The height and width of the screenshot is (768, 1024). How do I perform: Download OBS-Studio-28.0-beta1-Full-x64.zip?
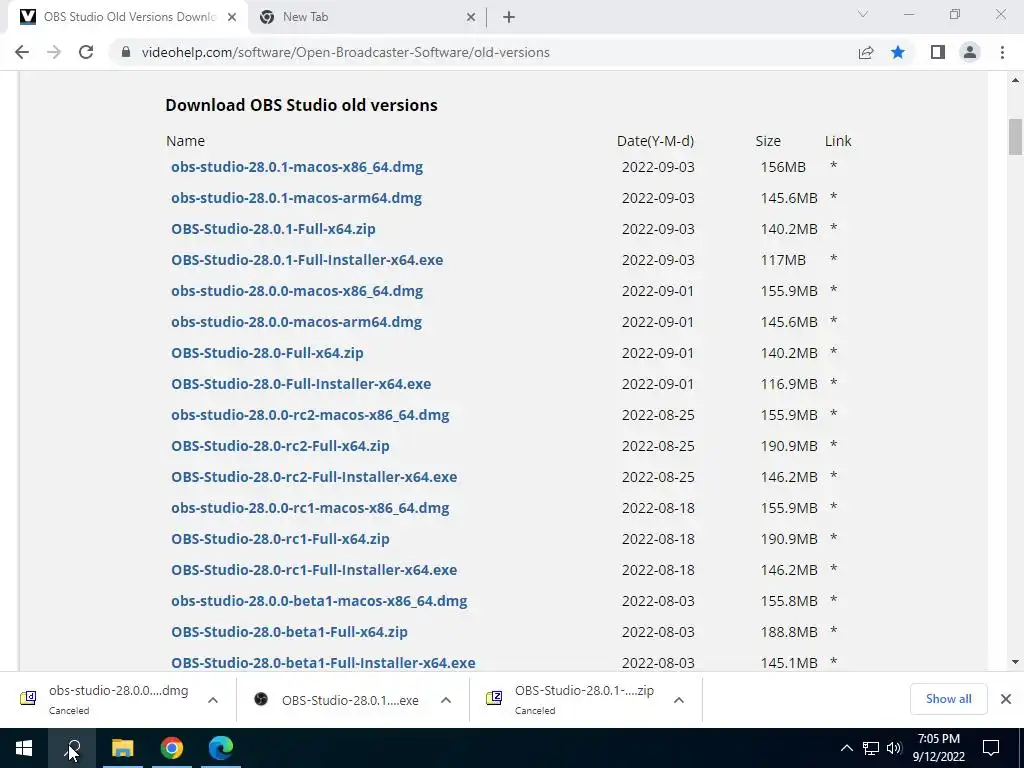pos(289,632)
